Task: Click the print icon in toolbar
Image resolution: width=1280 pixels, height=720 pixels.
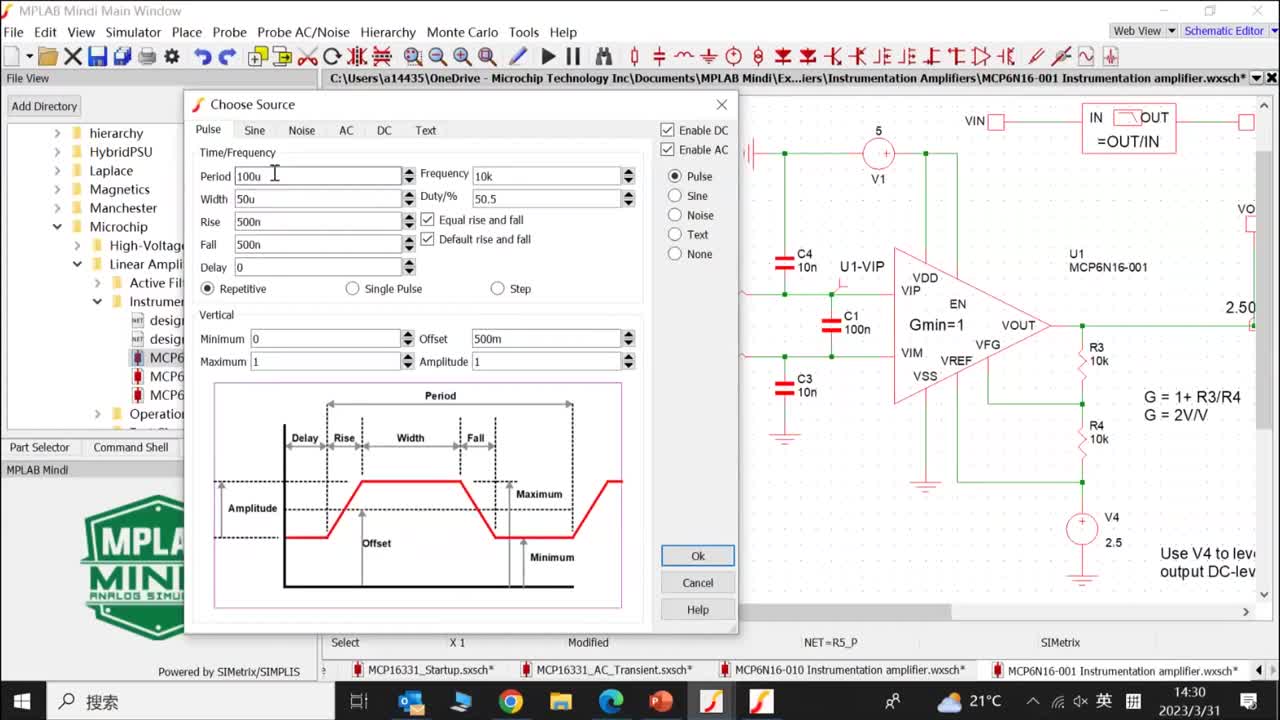Action: pos(147,57)
